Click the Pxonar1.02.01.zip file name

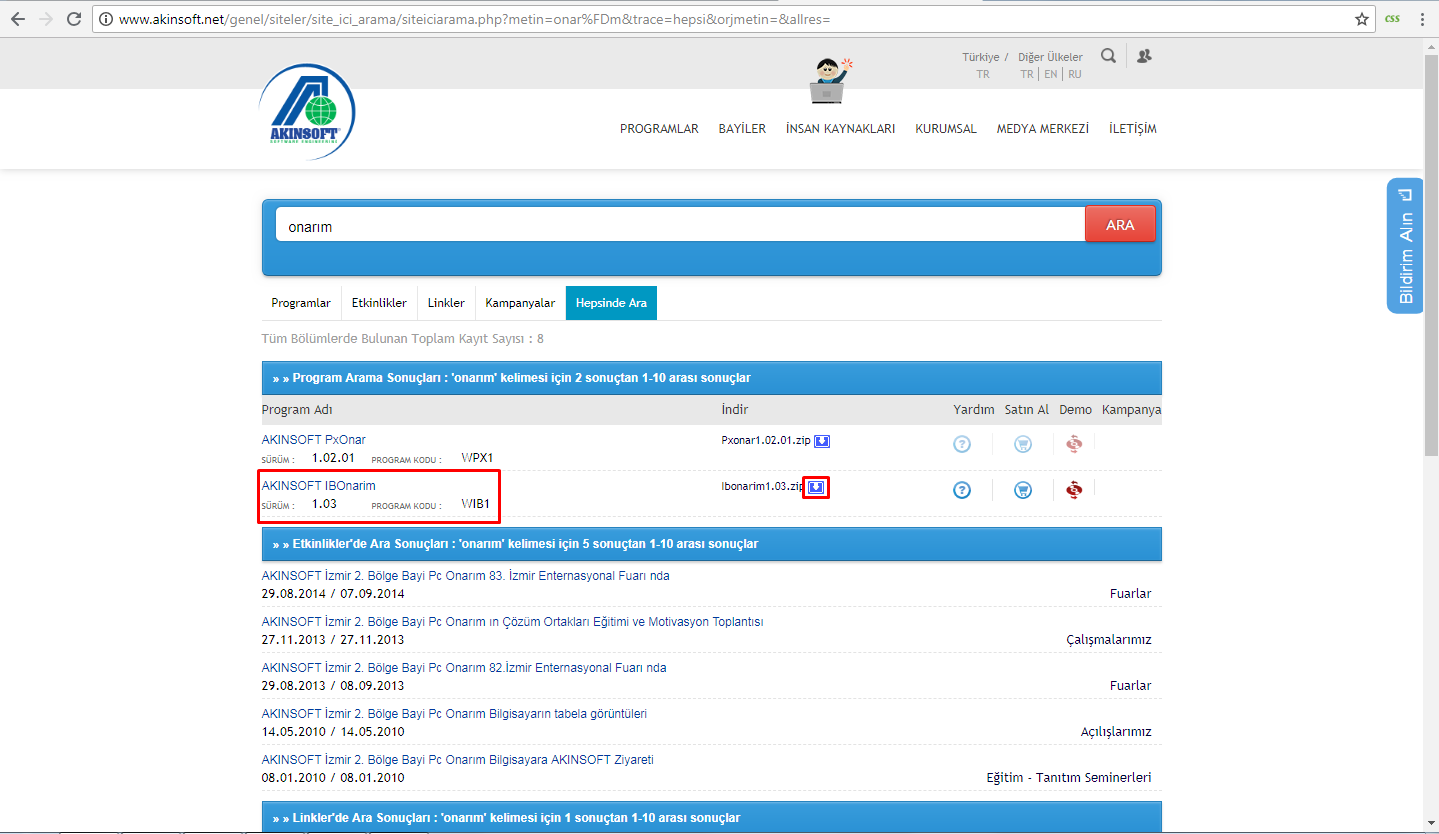(x=766, y=440)
